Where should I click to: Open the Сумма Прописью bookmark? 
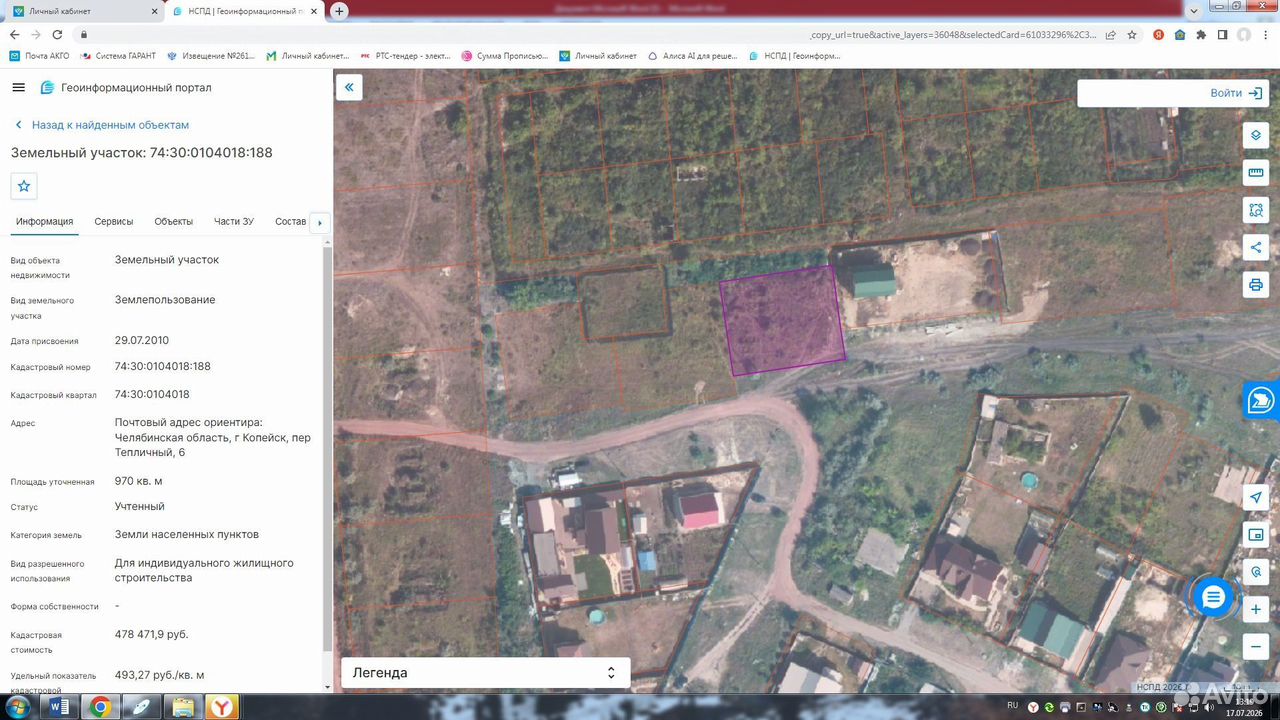(505, 56)
